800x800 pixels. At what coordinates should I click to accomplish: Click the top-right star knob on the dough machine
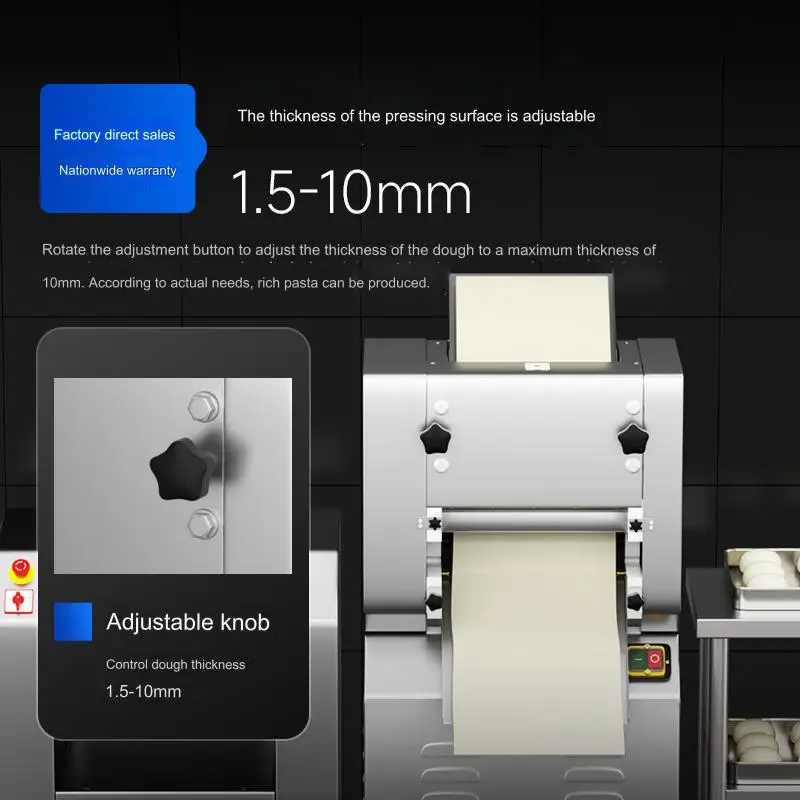click(x=633, y=439)
